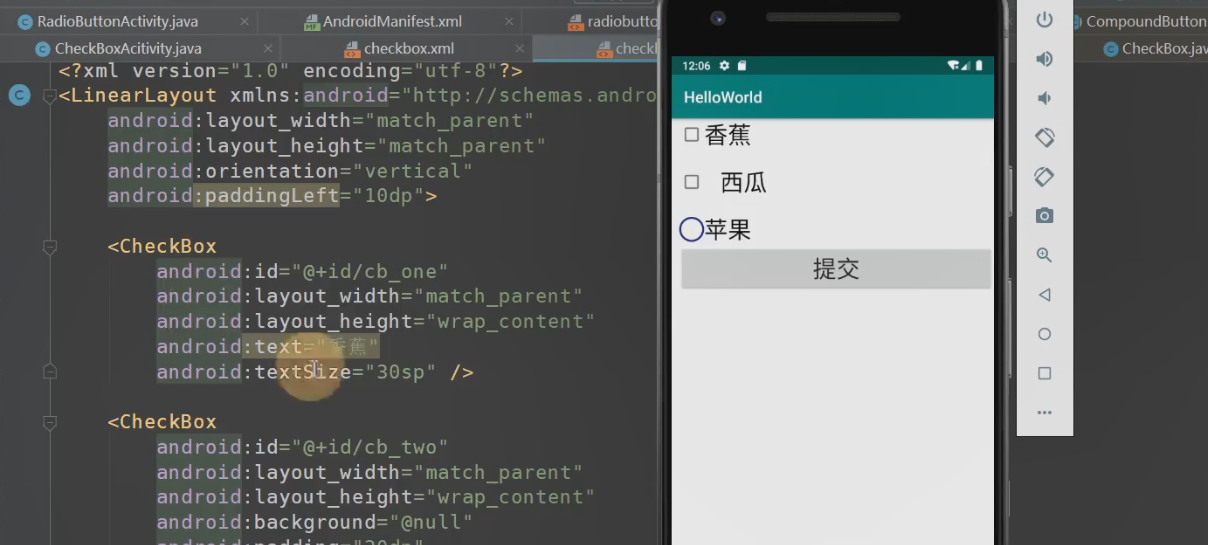Click the emulator power button
The height and width of the screenshot is (545, 1208).
pos(1044,20)
